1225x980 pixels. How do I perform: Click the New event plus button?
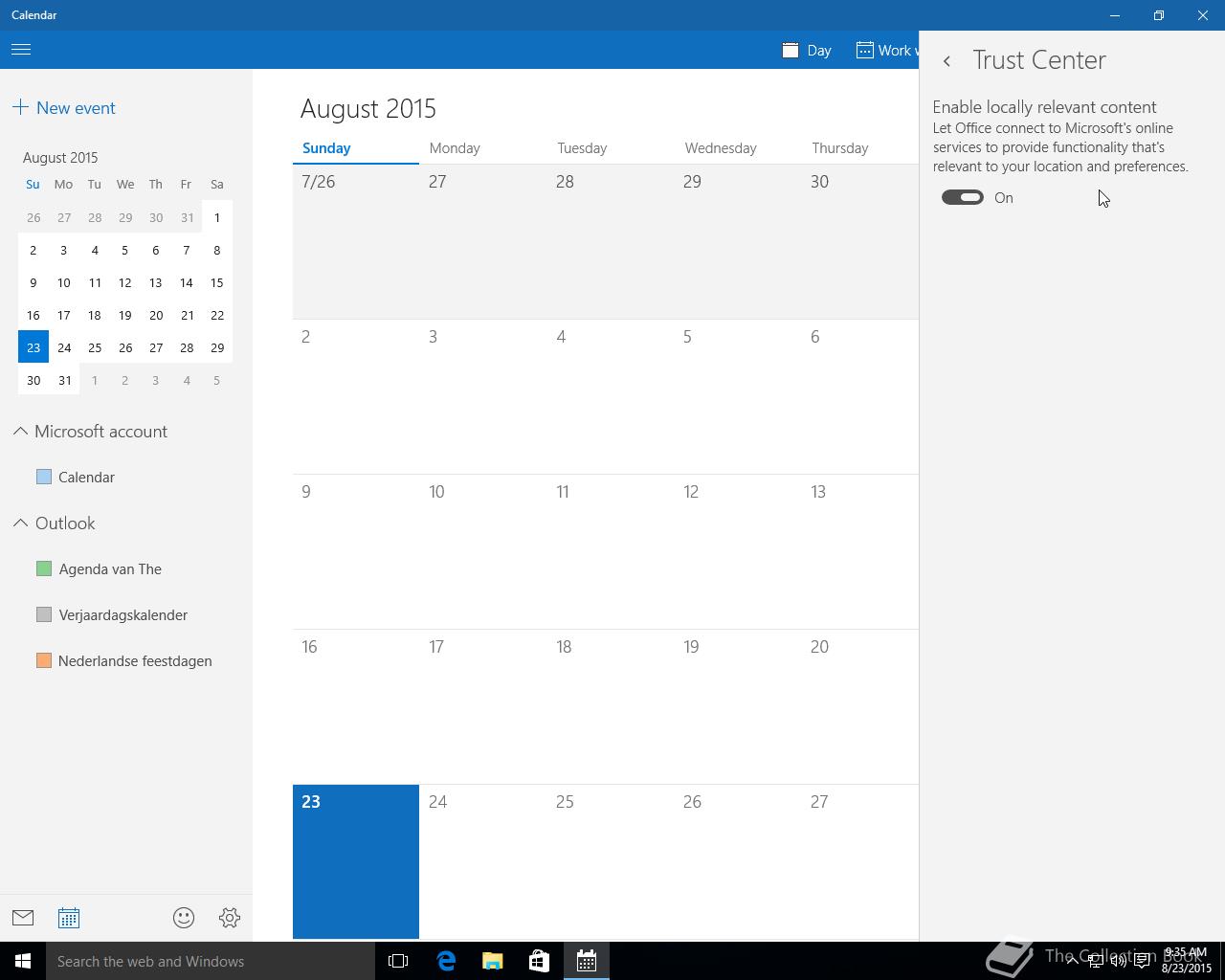(x=64, y=108)
